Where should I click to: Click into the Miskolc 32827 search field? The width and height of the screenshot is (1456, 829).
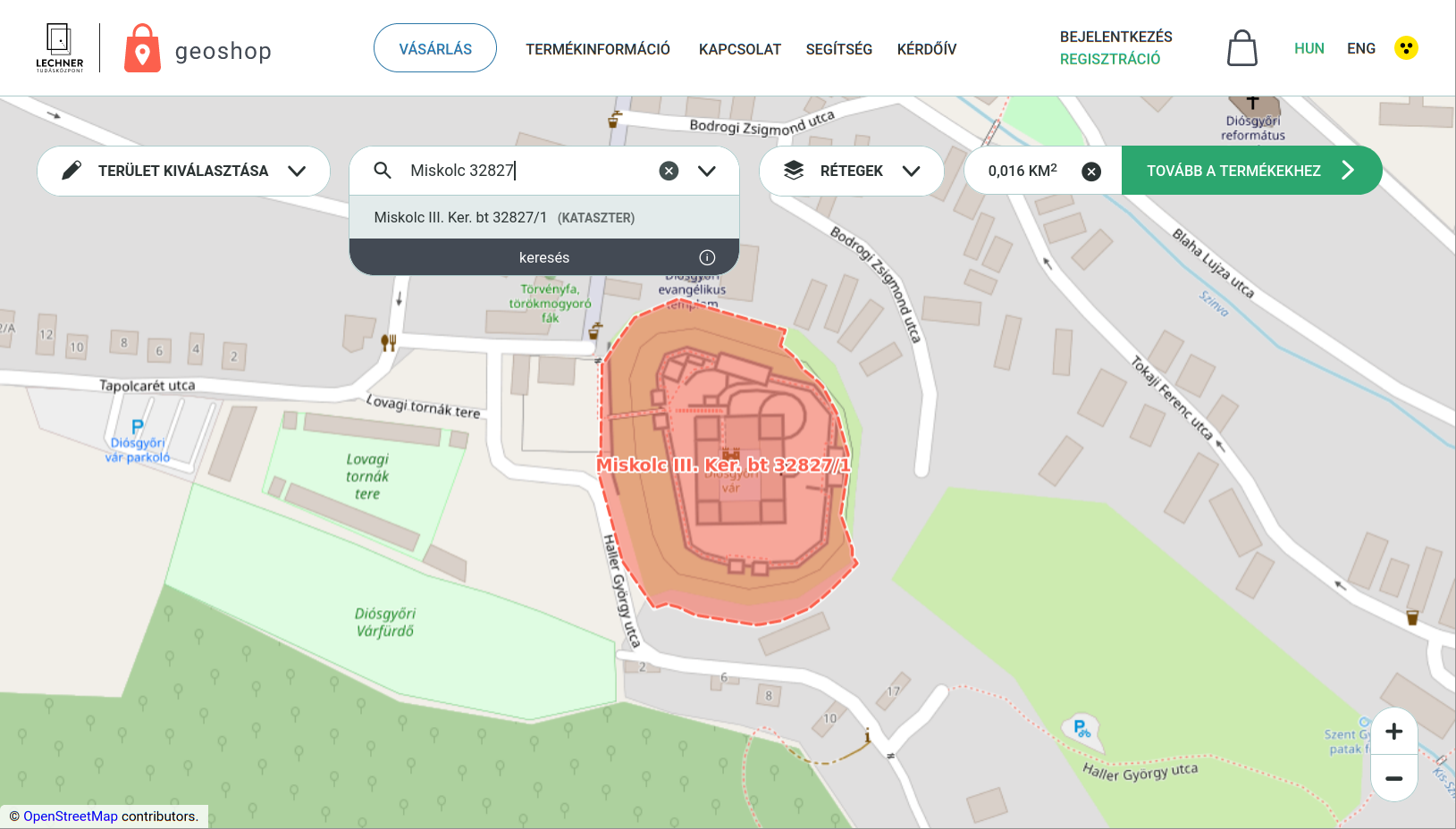(527, 171)
